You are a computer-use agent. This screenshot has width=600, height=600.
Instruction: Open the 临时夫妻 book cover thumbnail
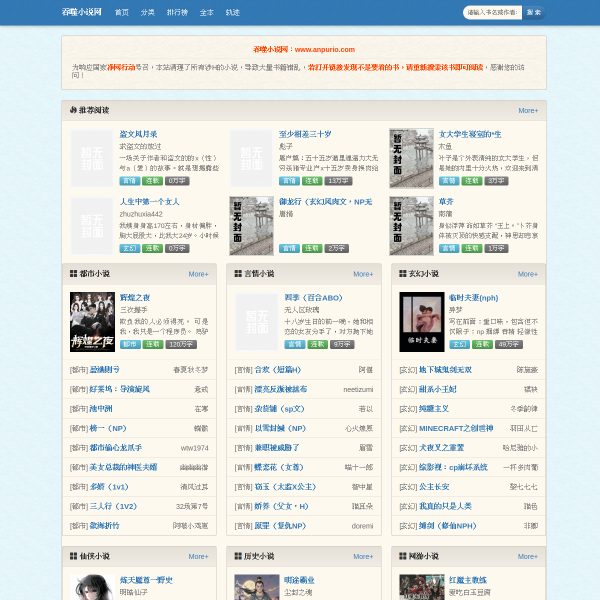tap(422, 322)
